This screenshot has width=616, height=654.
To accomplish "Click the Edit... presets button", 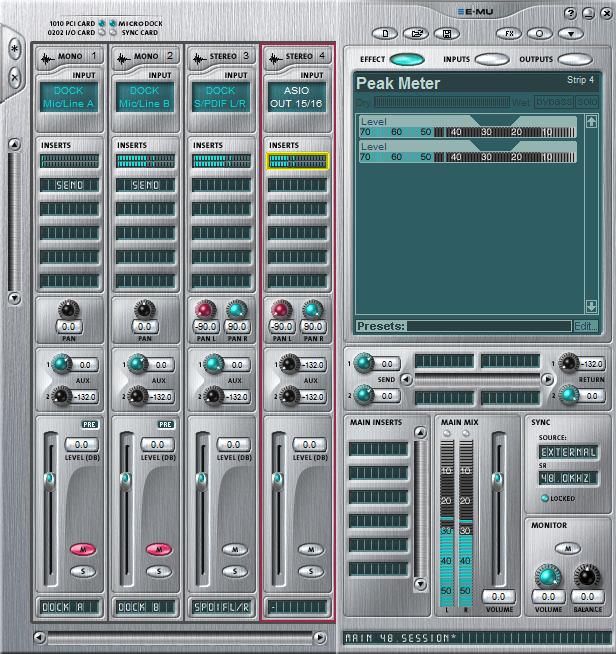I will [x=586, y=326].
